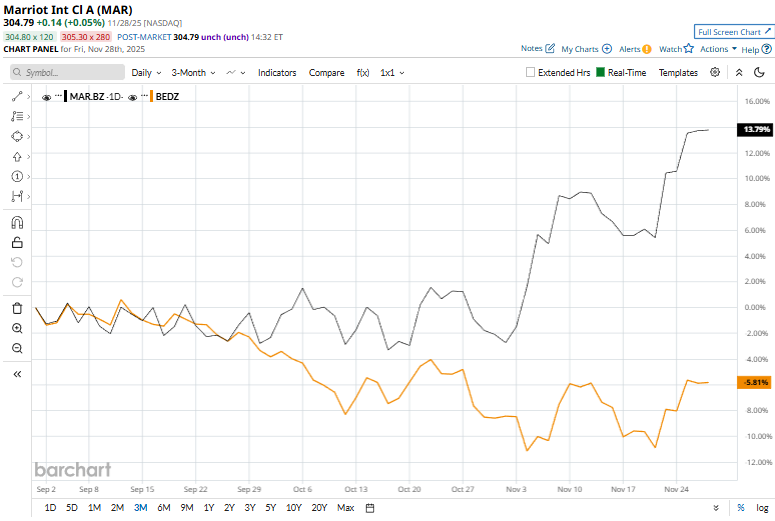Select the 1M time range
This screenshot has height=521, width=775.
94,508
